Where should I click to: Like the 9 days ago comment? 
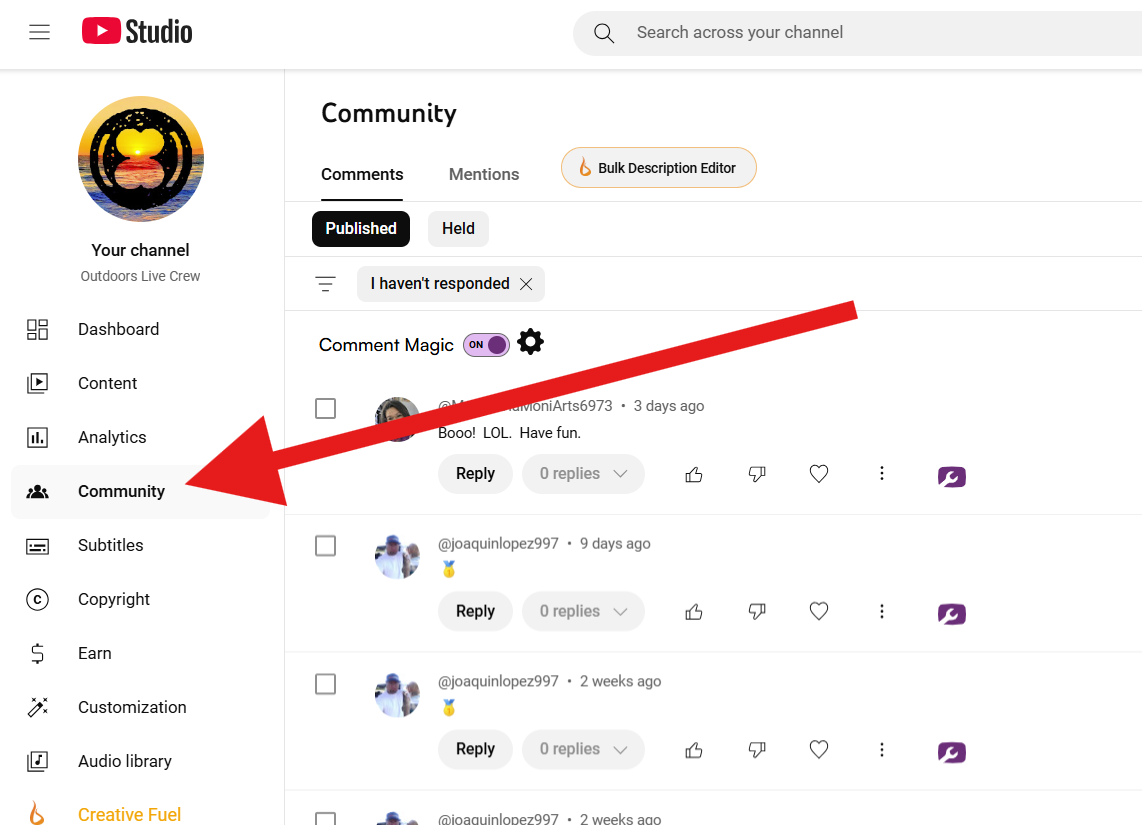pyautogui.click(x=694, y=612)
